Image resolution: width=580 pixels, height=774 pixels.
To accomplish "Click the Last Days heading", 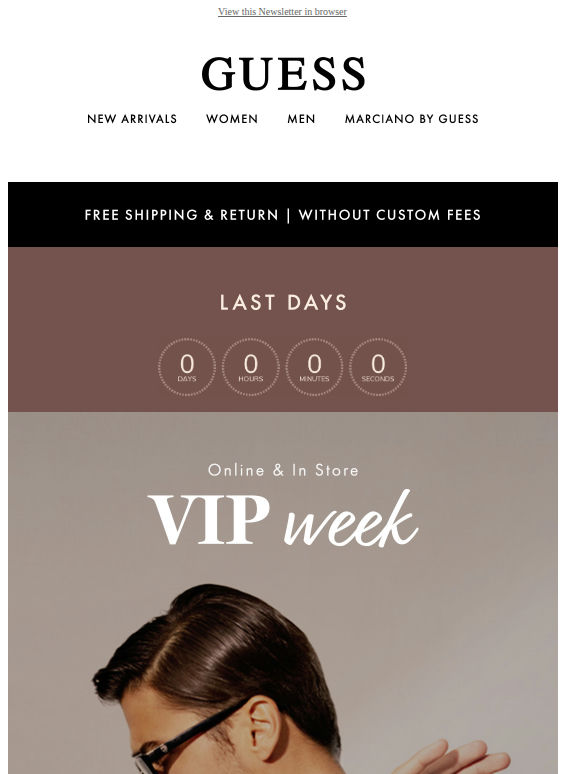I will 283,302.
